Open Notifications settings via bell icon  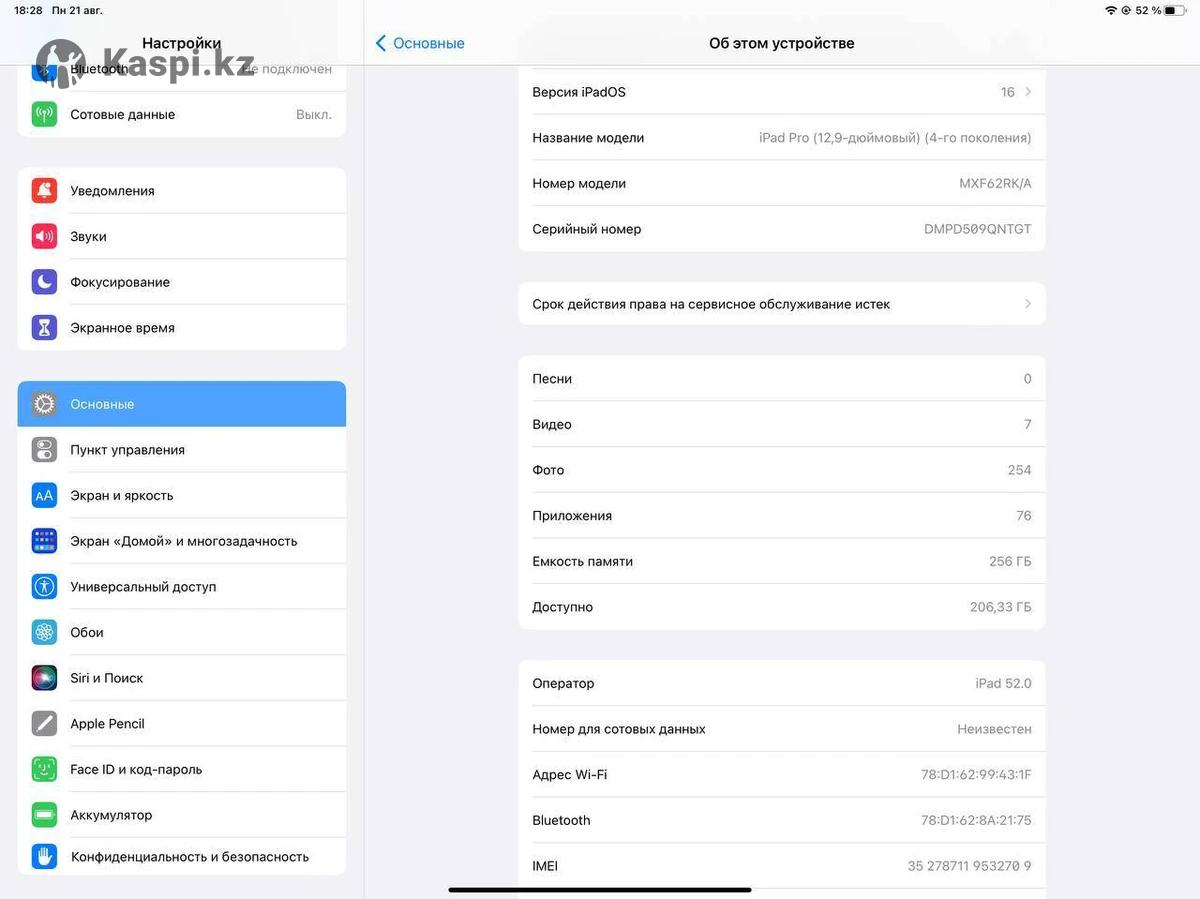[x=44, y=190]
